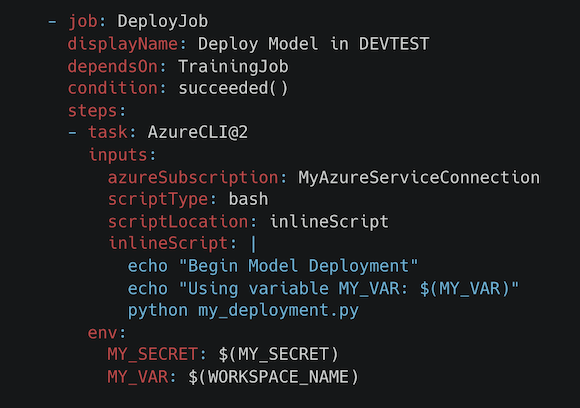Viewport: 580px width, 408px height.
Task: Select the '$(WORKSPACE_NAME)' value
Action: click(x=273, y=377)
